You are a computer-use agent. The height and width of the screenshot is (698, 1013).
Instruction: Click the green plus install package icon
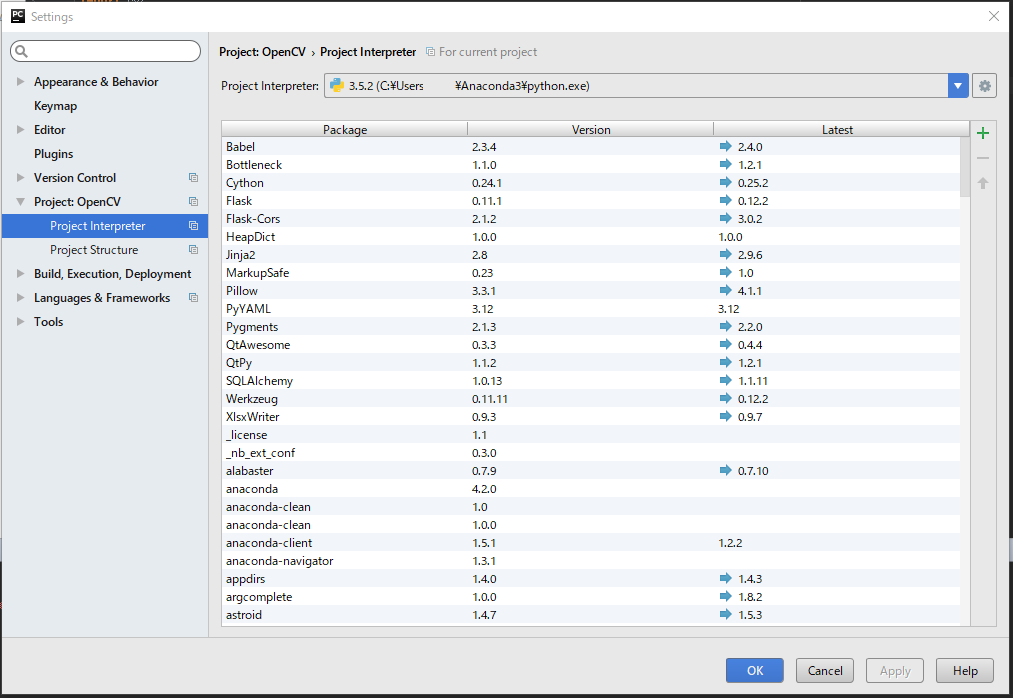click(983, 134)
